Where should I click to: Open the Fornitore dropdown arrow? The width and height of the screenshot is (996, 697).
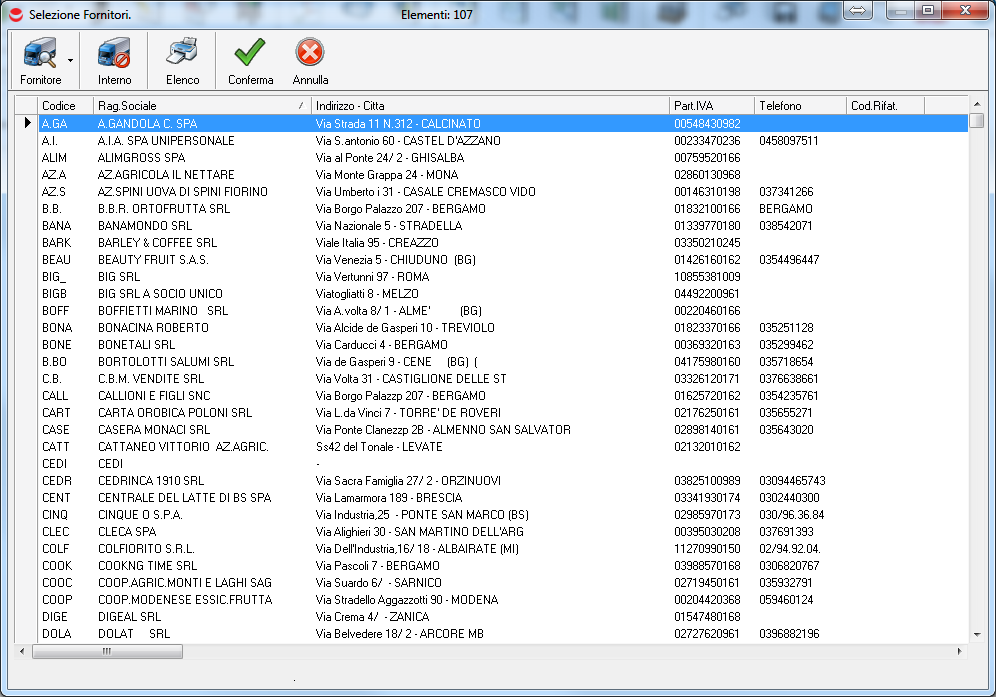tap(70, 61)
